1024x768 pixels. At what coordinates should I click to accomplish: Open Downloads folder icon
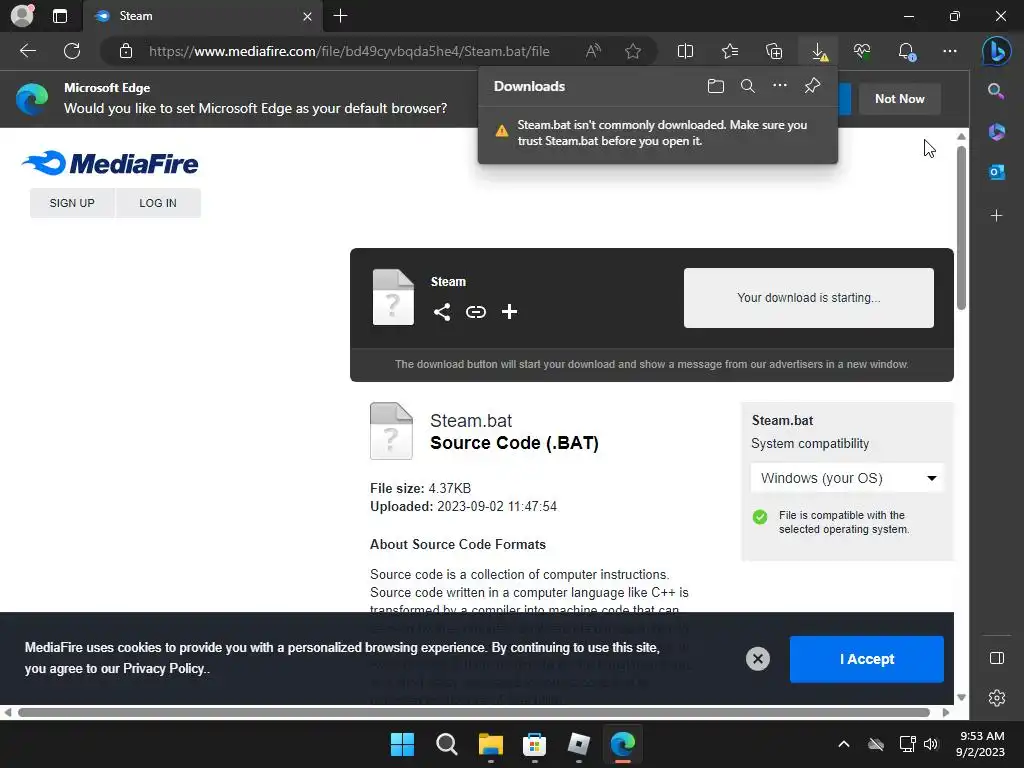716,86
